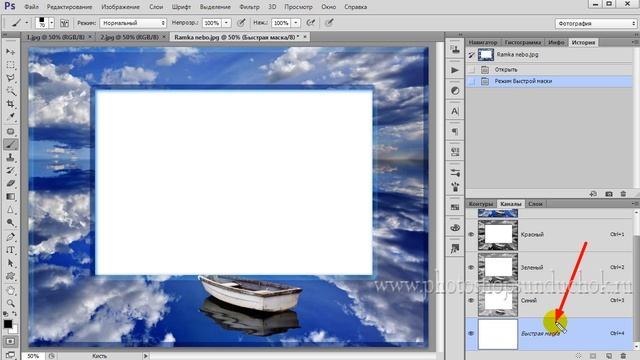Viewport: 640px width, 360px height.
Task: Select the Type tool
Action: pos(11,250)
